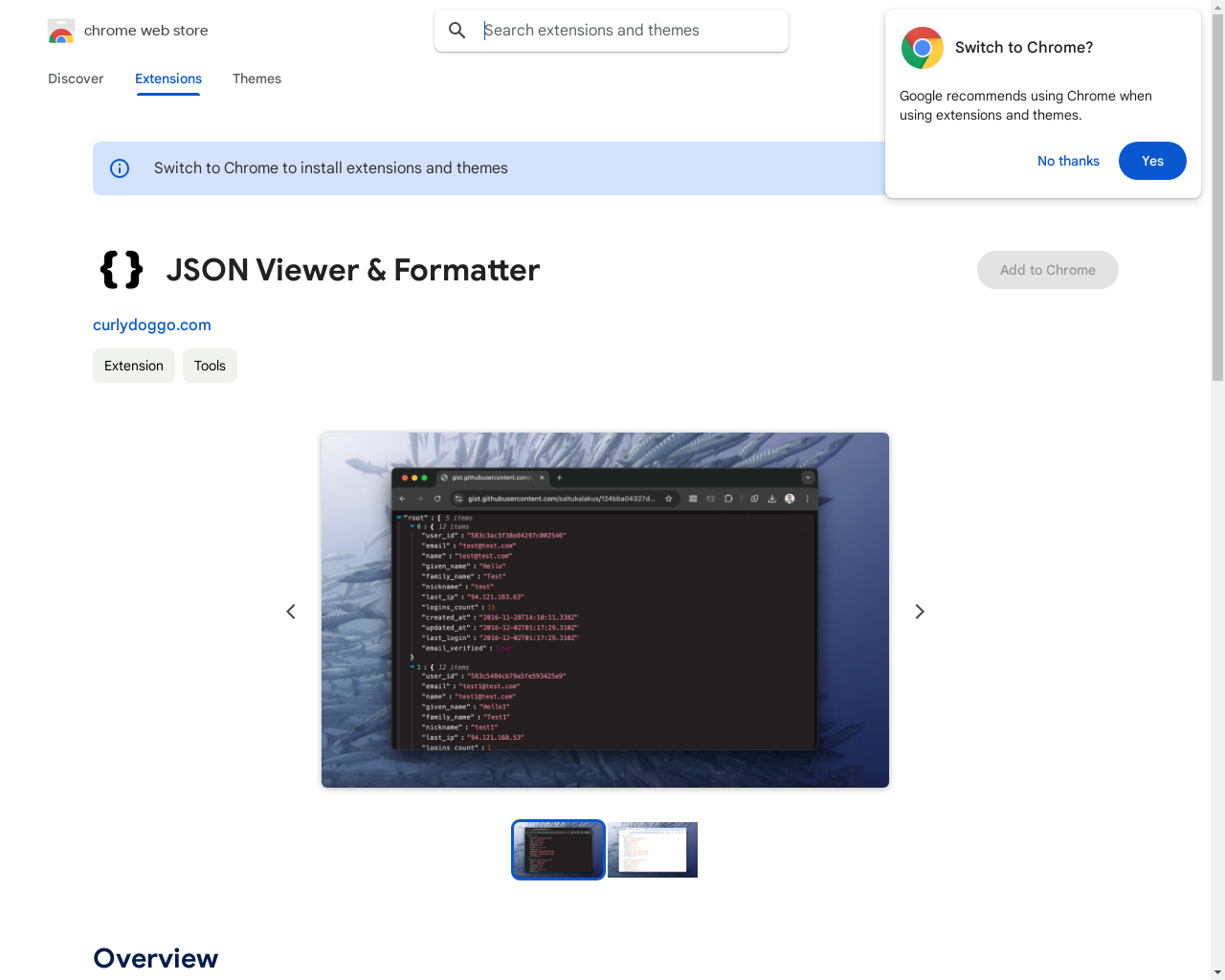Screen dimensions: 1225x980
Task: Click the Overview heading
Action: (156, 958)
